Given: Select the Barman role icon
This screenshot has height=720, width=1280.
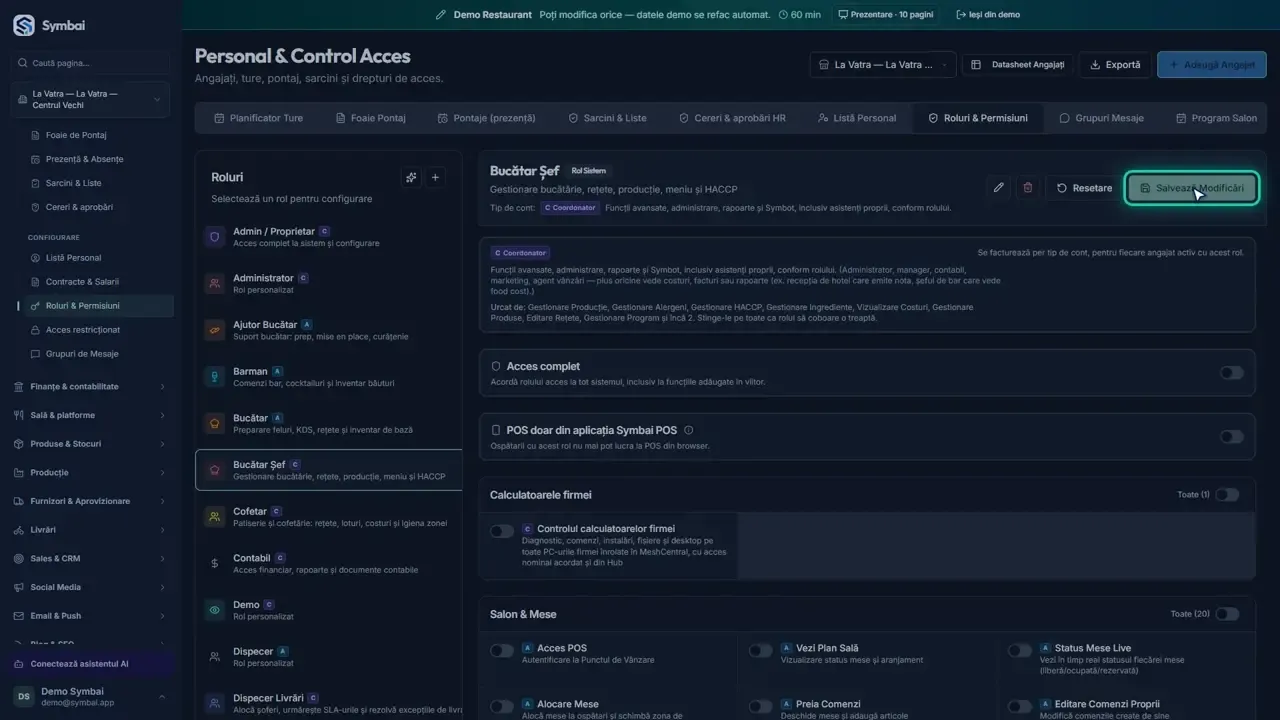Looking at the screenshot, I should pyautogui.click(x=214, y=376).
